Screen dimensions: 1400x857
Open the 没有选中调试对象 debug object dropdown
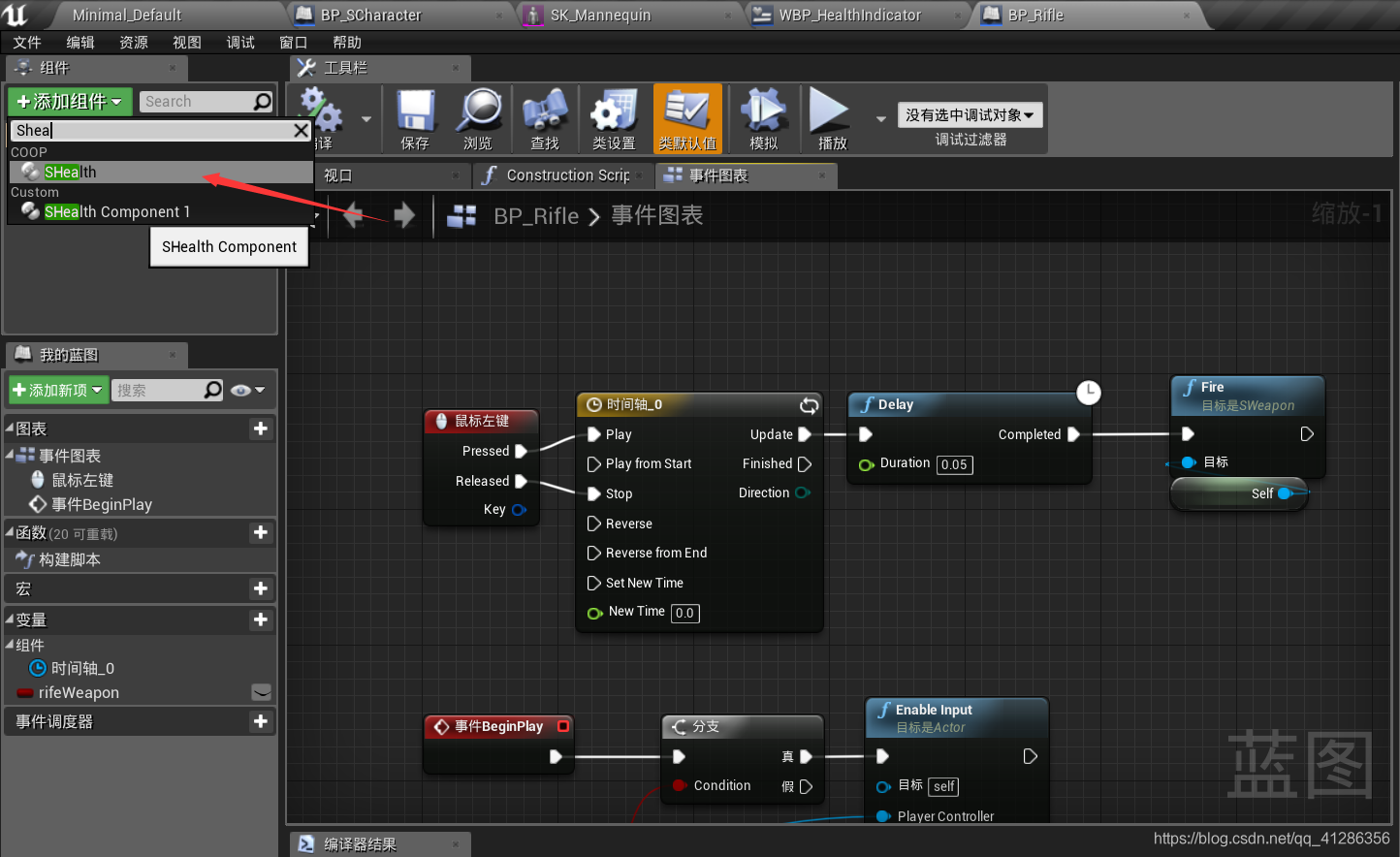click(x=970, y=114)
